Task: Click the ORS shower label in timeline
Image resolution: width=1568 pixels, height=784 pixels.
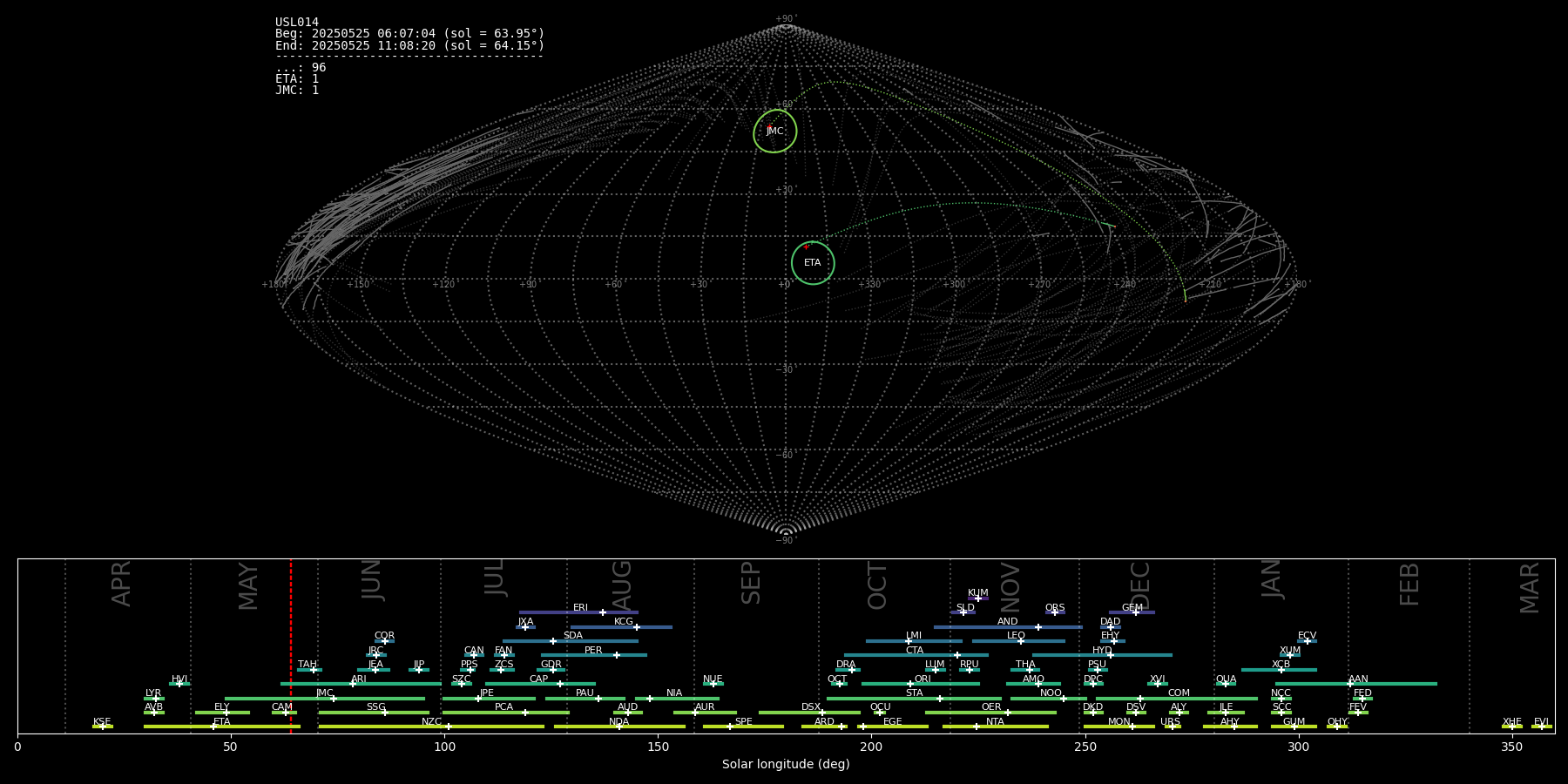Action: pos(1055,608)
